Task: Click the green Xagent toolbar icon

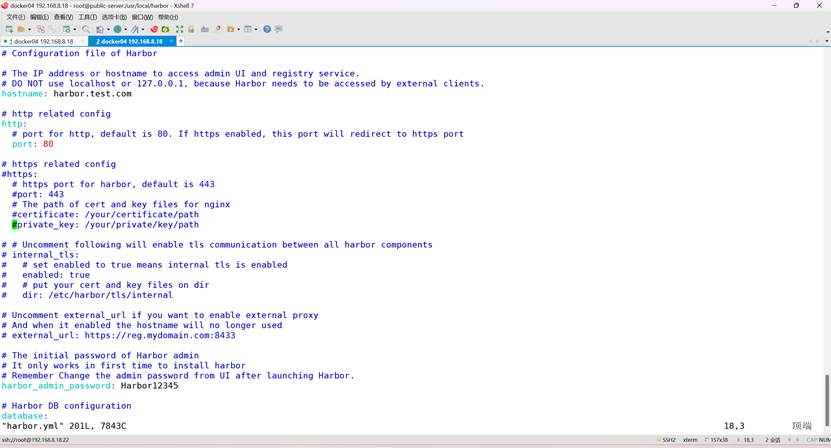Action: click(x=165, y=29)
